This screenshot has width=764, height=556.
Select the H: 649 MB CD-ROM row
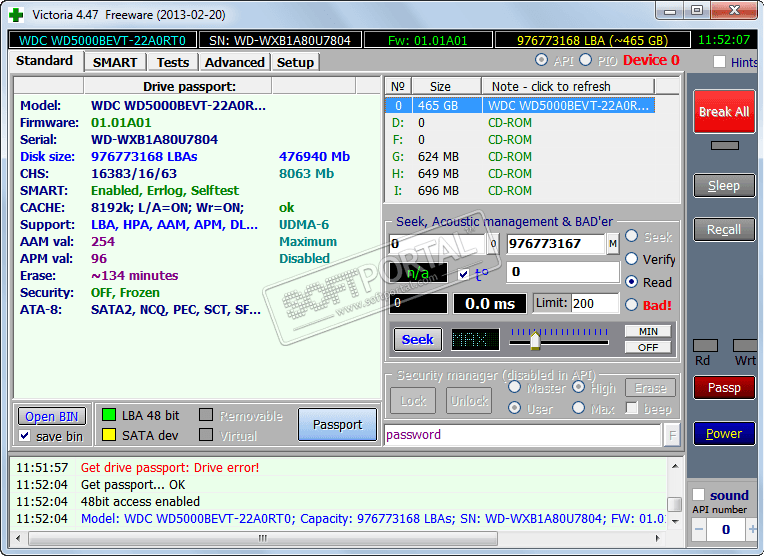pyautogui.click(x=519, y=173)
